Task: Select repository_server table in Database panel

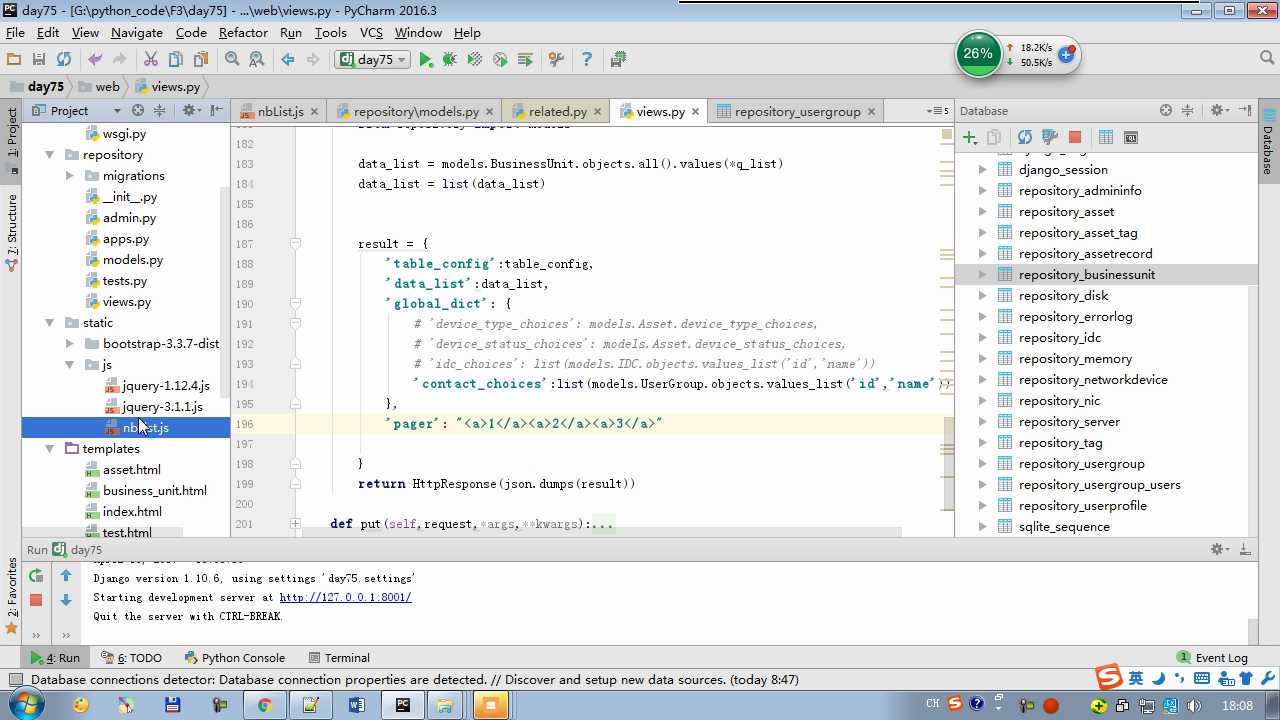Action: [1069, 422]
